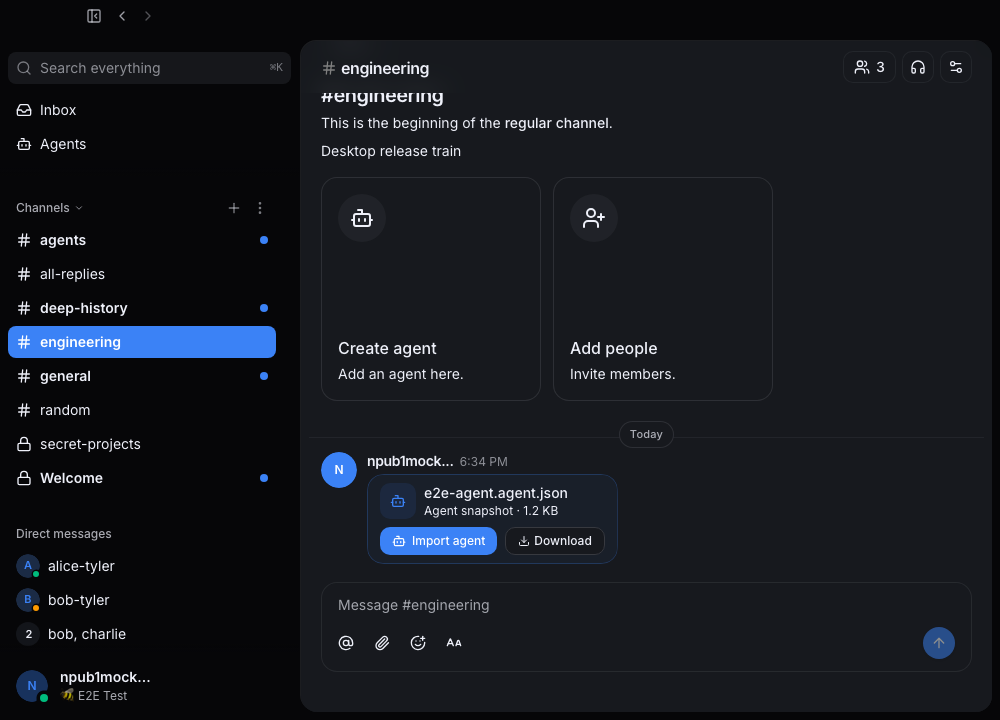Start a huddle with headphones icon
This screenshot has height=720, width=1000.
point(918,67)
